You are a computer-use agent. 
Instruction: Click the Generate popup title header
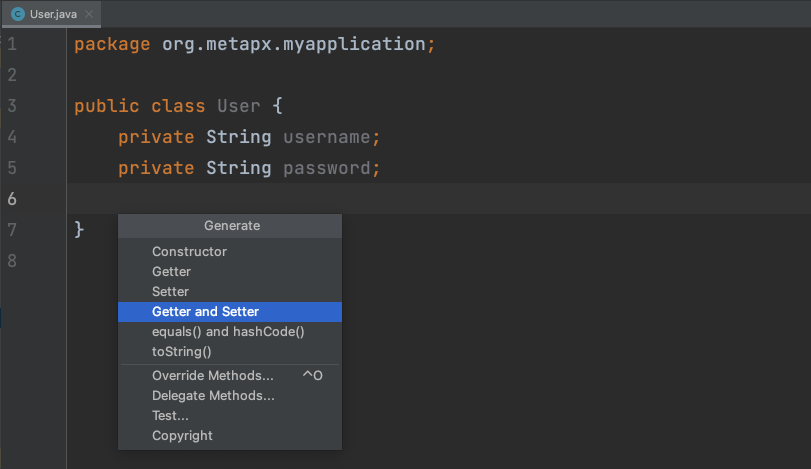[230, 226]
